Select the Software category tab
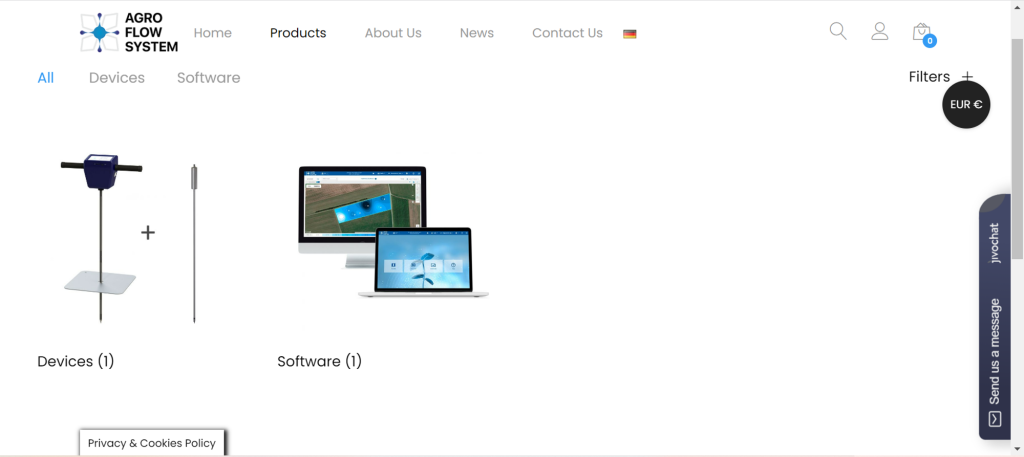1024x457 pixels. click(x=208, y=78)
